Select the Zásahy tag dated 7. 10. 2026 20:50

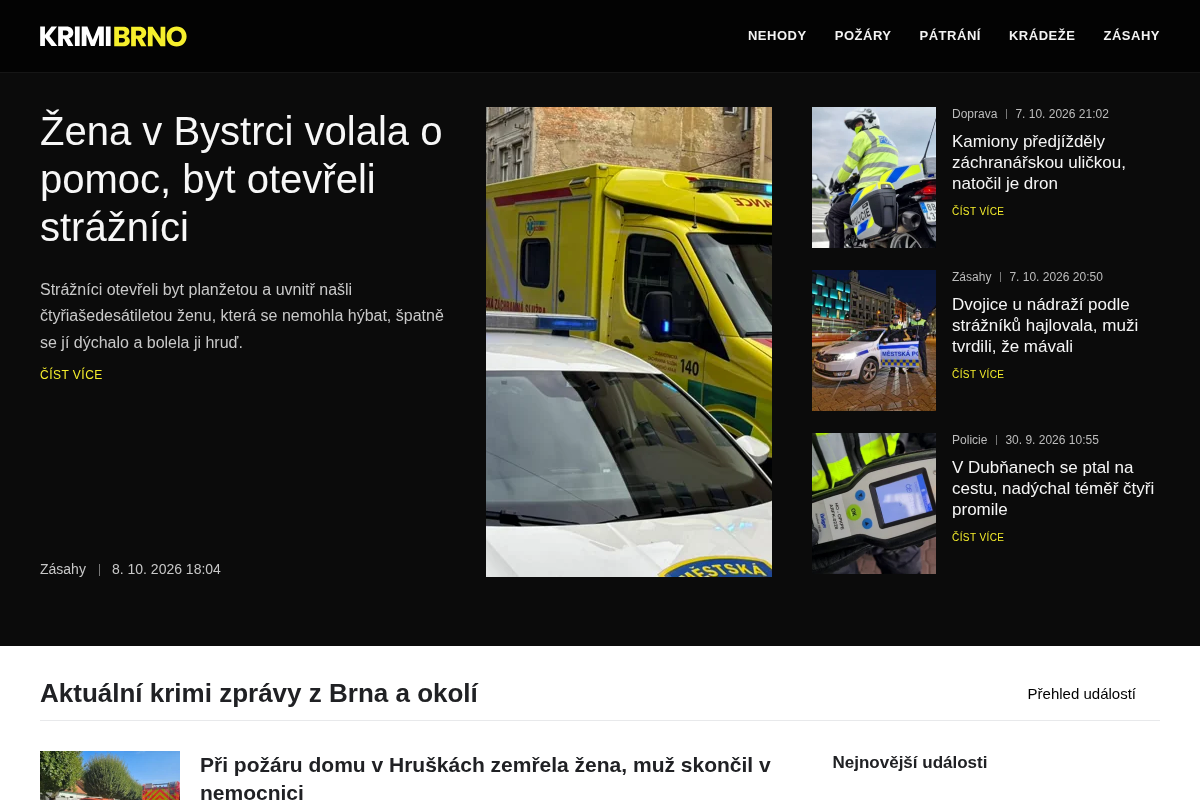pyautogui.click(x=971, y=277)
